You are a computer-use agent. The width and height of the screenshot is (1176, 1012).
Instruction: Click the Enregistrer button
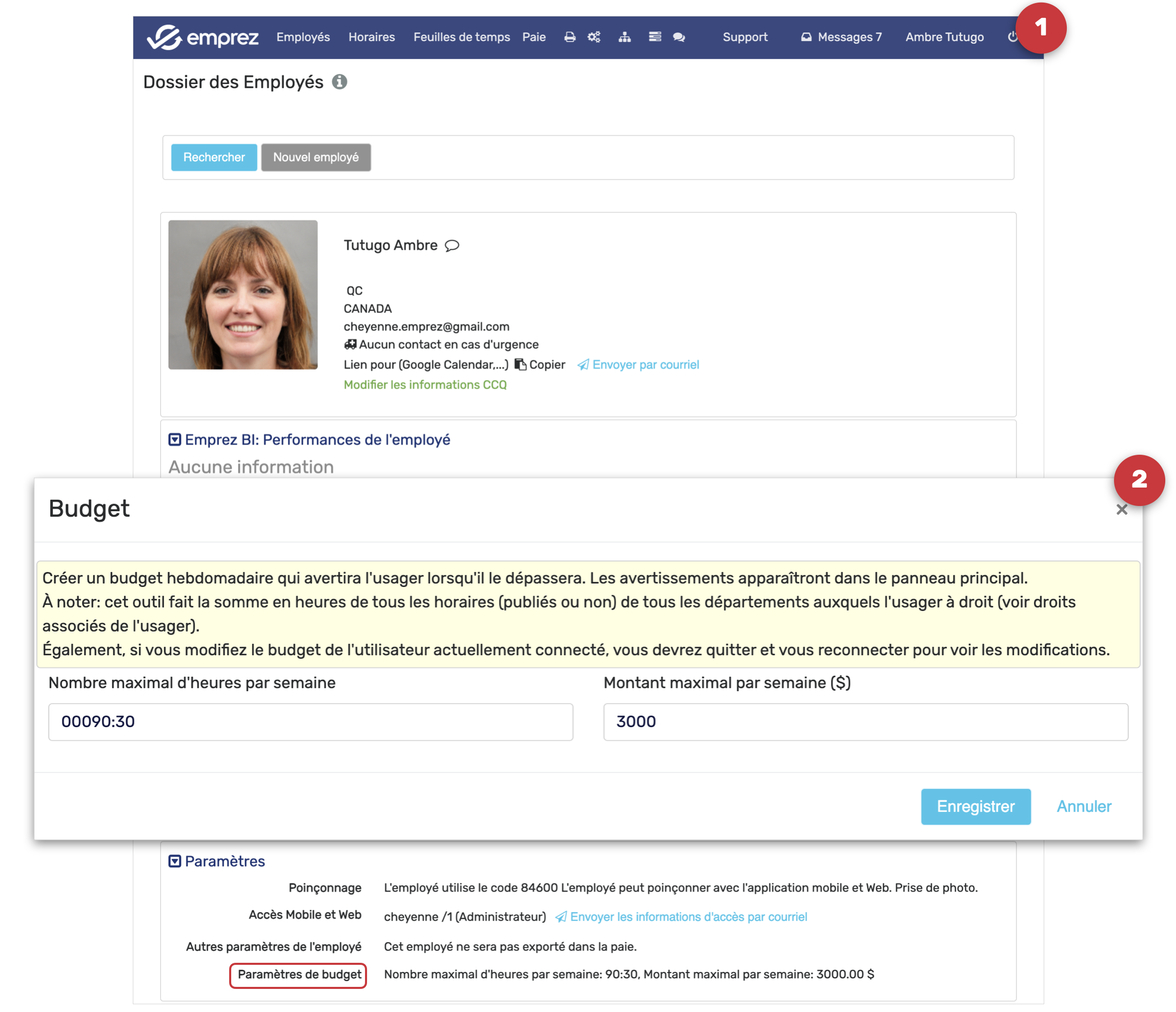(x=975, y=806)
